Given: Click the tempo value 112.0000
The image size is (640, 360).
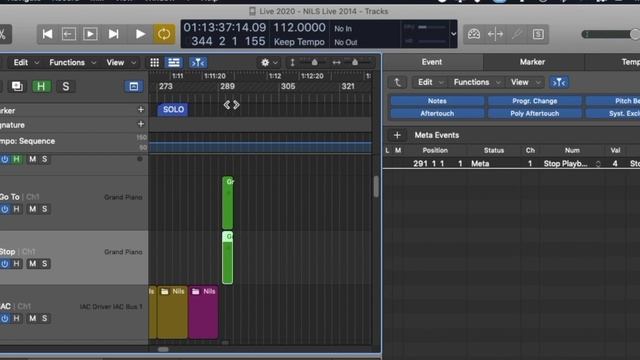Looking at the screenshot, I should point(299,28).
